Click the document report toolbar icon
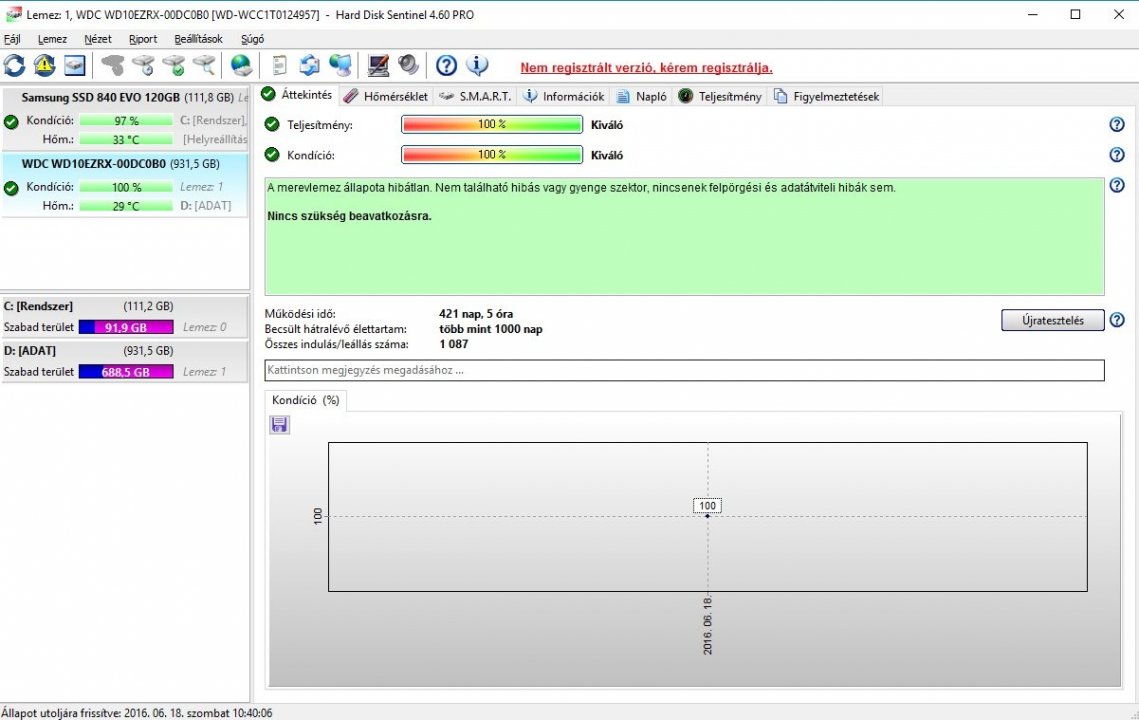This screenshot has height=720, width=1139. (279, 65)
